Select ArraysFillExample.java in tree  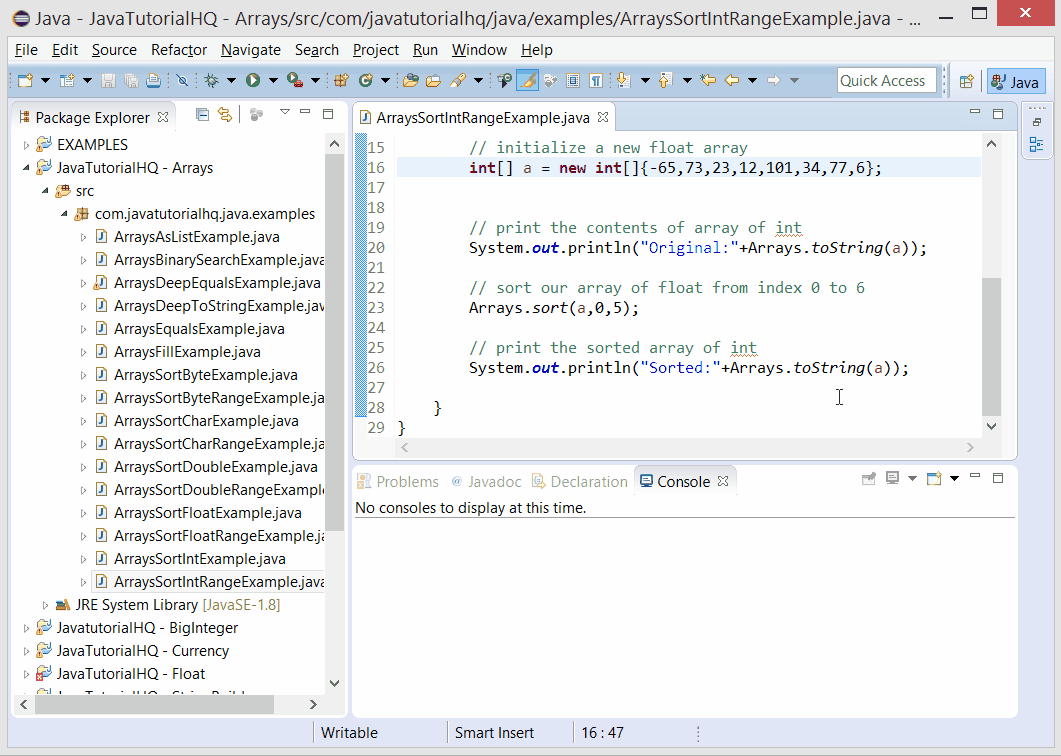[x=187, y=352]
